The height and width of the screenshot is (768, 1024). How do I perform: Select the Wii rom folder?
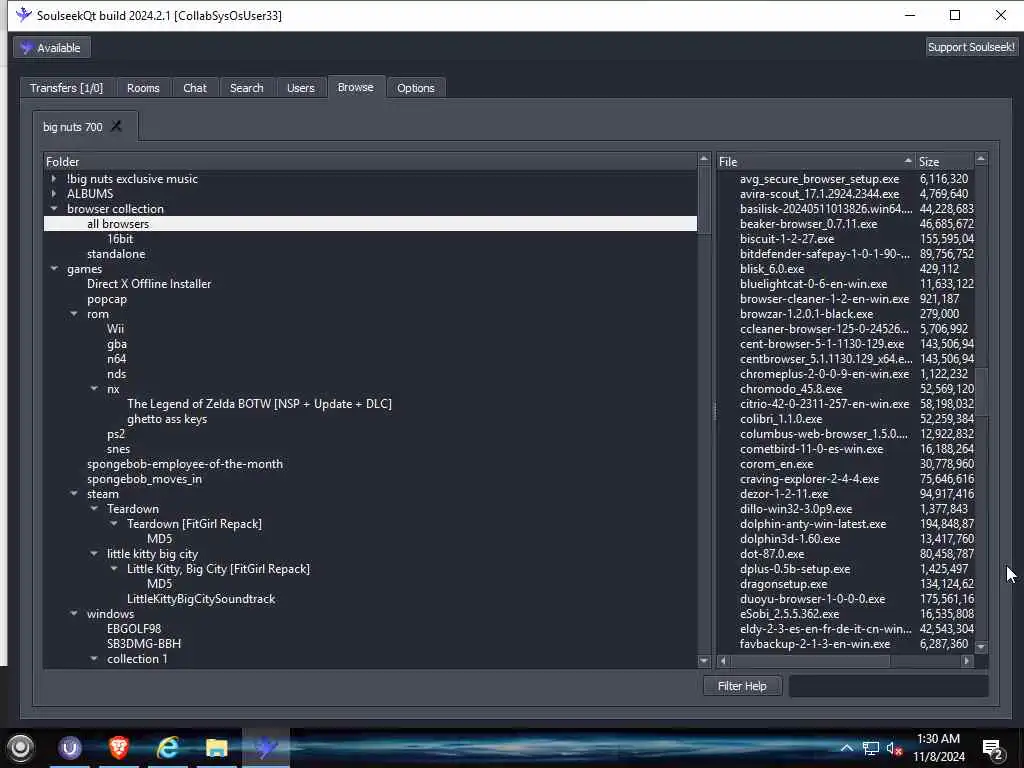(x=116, y=328)
